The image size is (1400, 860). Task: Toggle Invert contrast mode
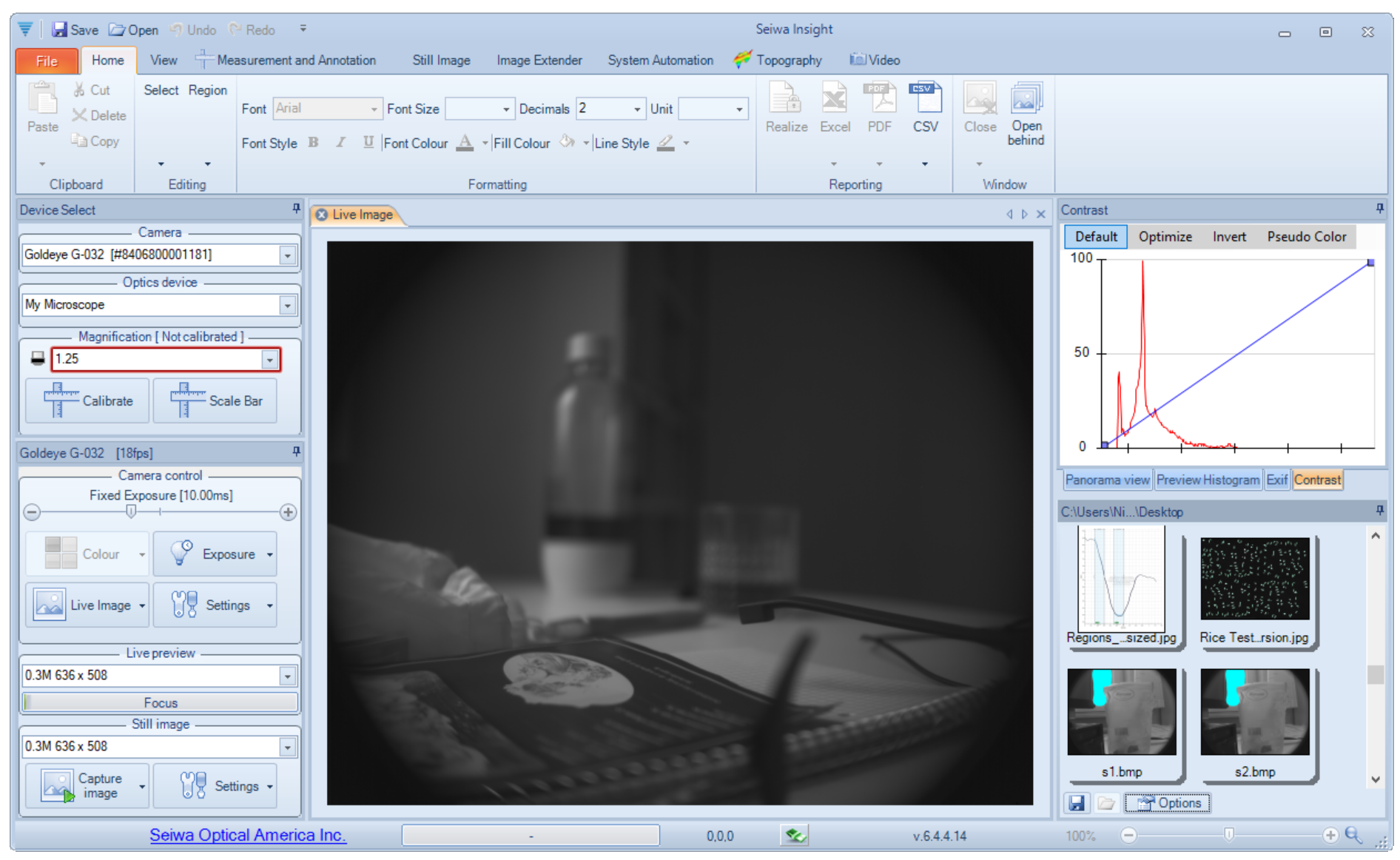coord(1229,236)
